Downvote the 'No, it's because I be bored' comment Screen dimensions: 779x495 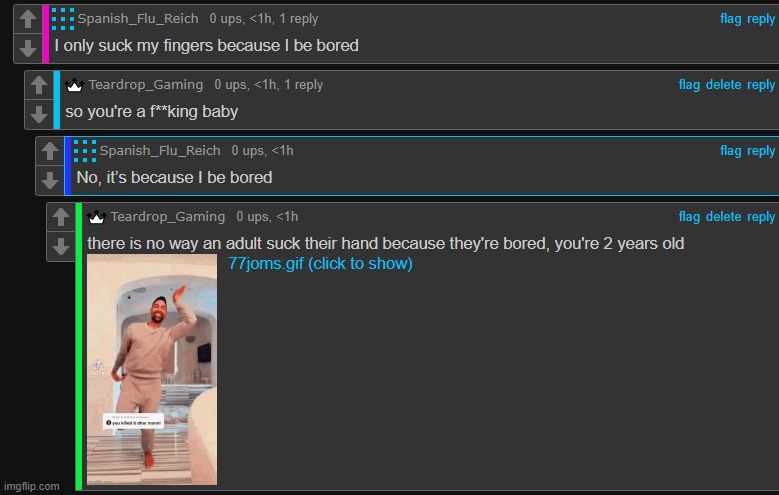pos(50,180)
